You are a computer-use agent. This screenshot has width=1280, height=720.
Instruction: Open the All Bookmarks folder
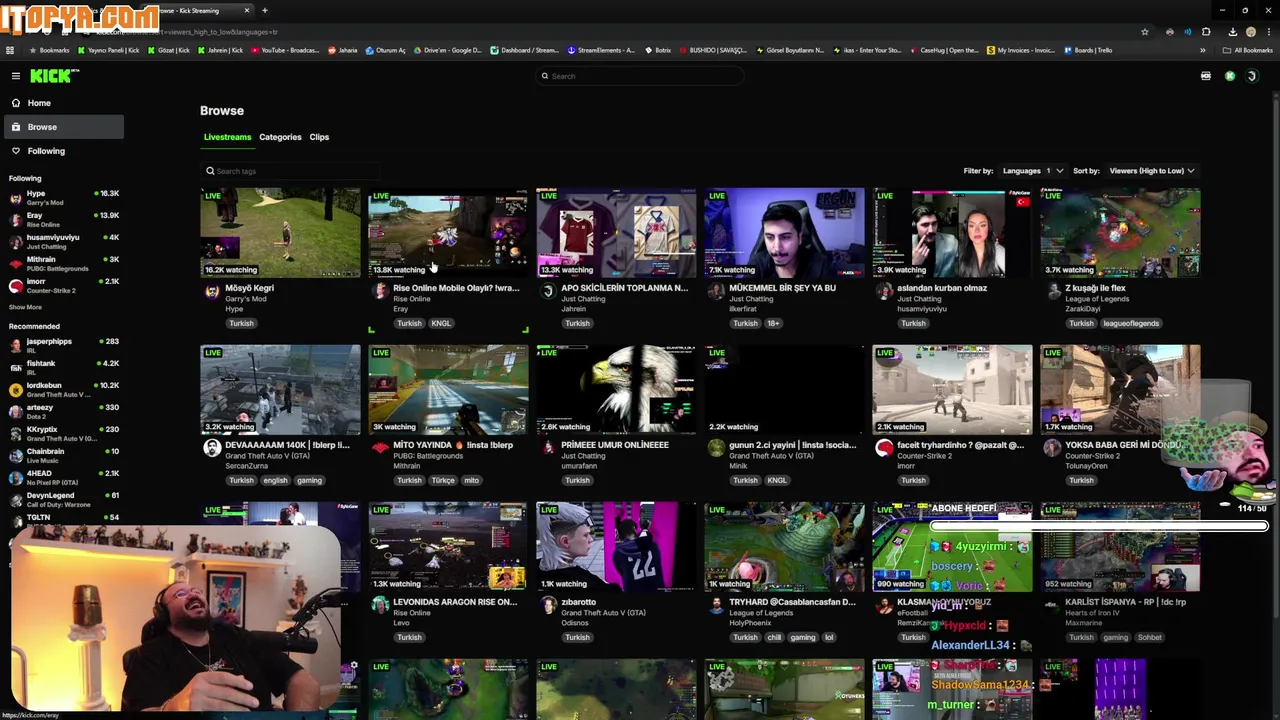1247,50
